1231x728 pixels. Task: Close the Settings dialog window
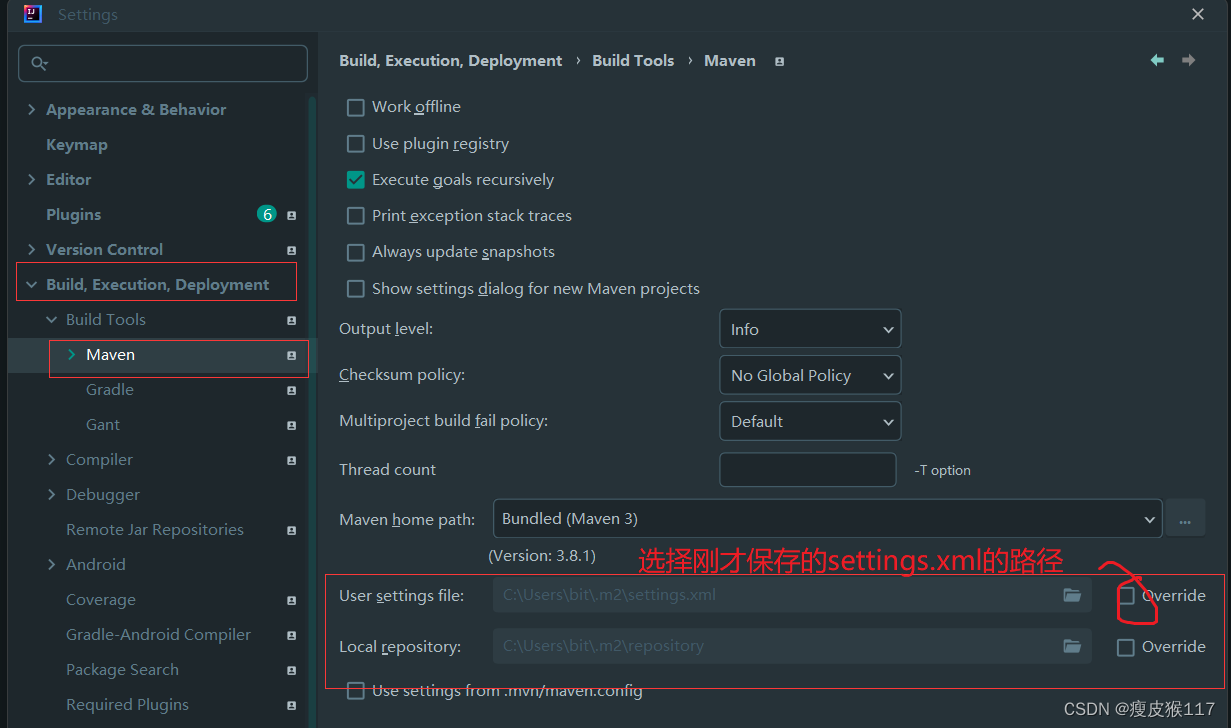(x=1198, y=14)
